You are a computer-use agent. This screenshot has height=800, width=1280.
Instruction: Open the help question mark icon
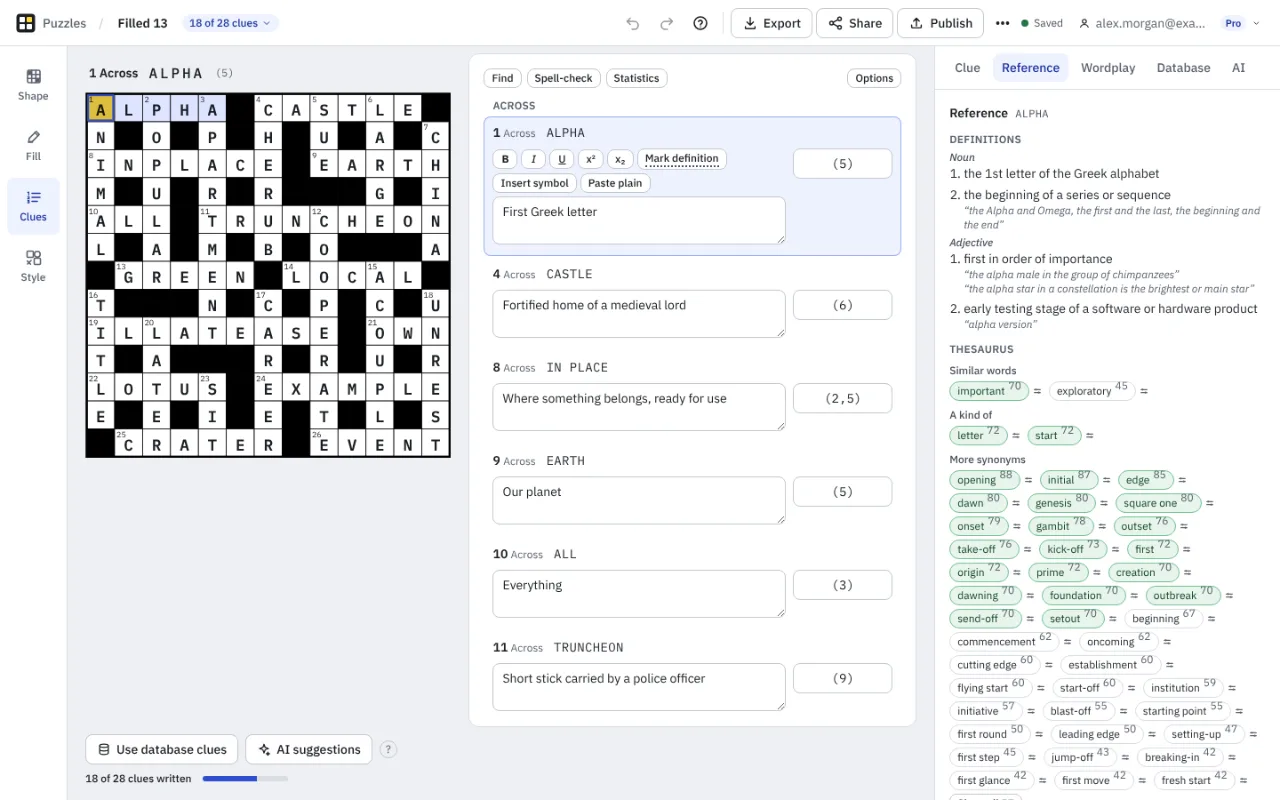point(700,23)
